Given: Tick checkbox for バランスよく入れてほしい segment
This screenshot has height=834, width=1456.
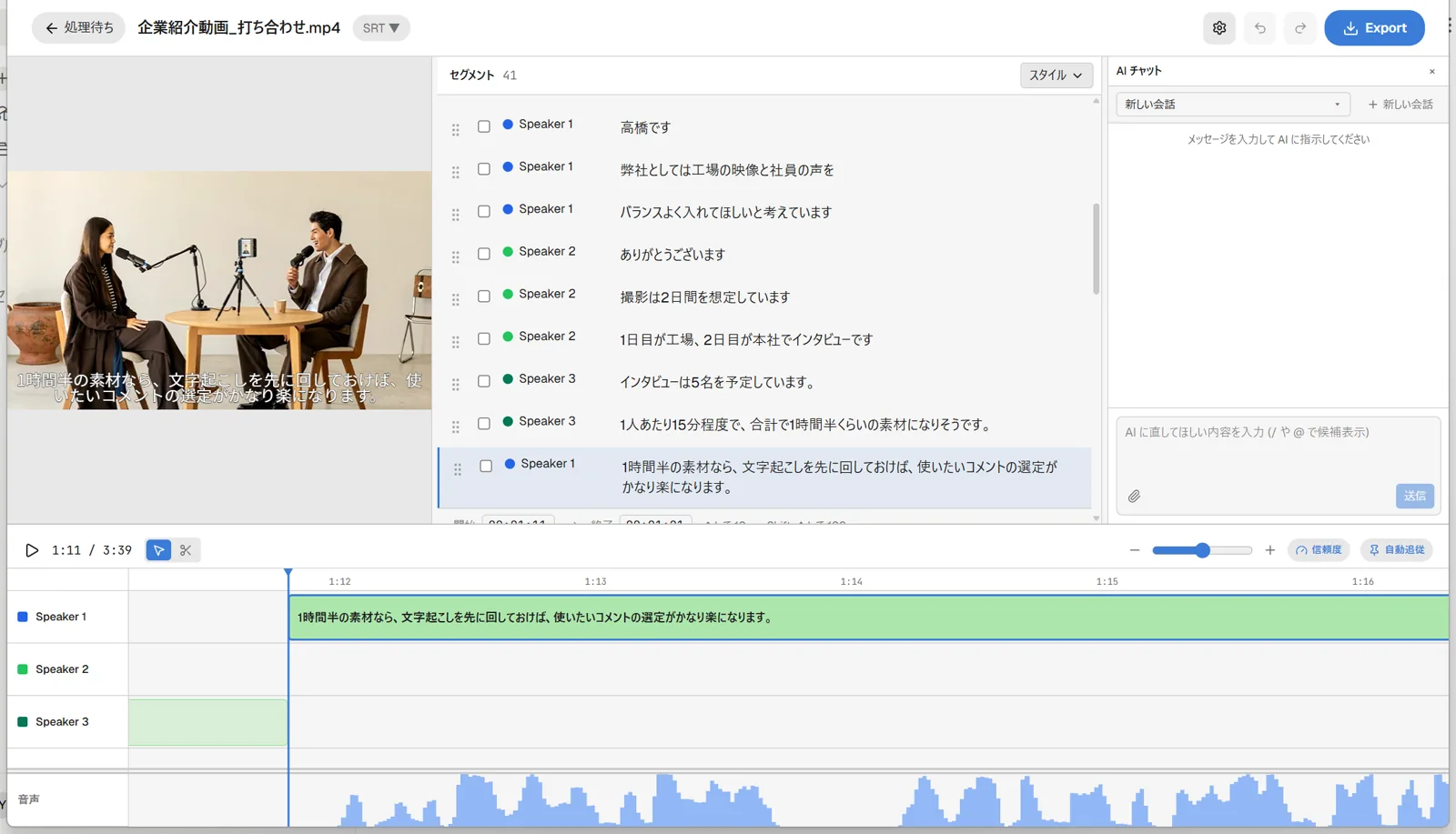Looking at the screenshot, I should pyautogui.click(x=484, y=211).
